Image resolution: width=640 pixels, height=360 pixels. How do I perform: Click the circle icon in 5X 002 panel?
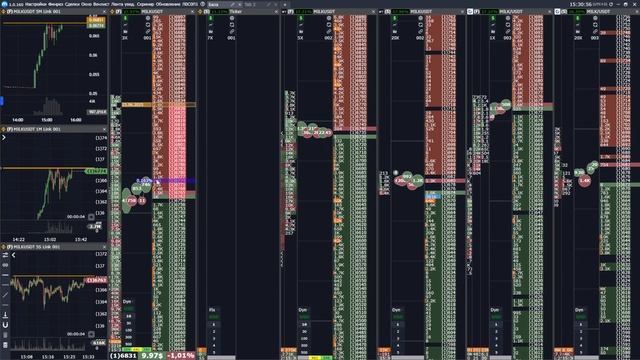[x=329, y=18]
